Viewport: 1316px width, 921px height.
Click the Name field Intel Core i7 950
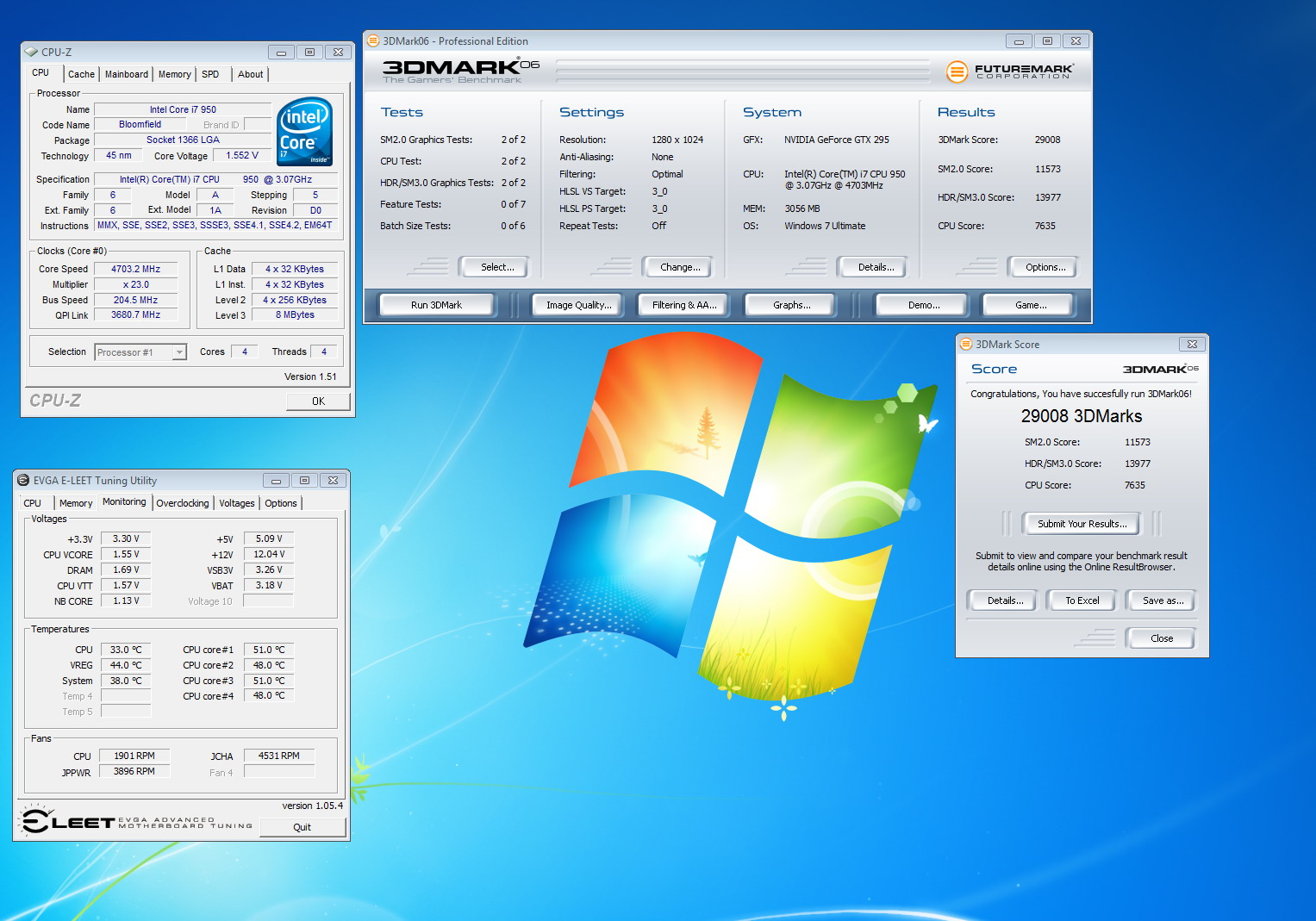click(x=183, y=109)
